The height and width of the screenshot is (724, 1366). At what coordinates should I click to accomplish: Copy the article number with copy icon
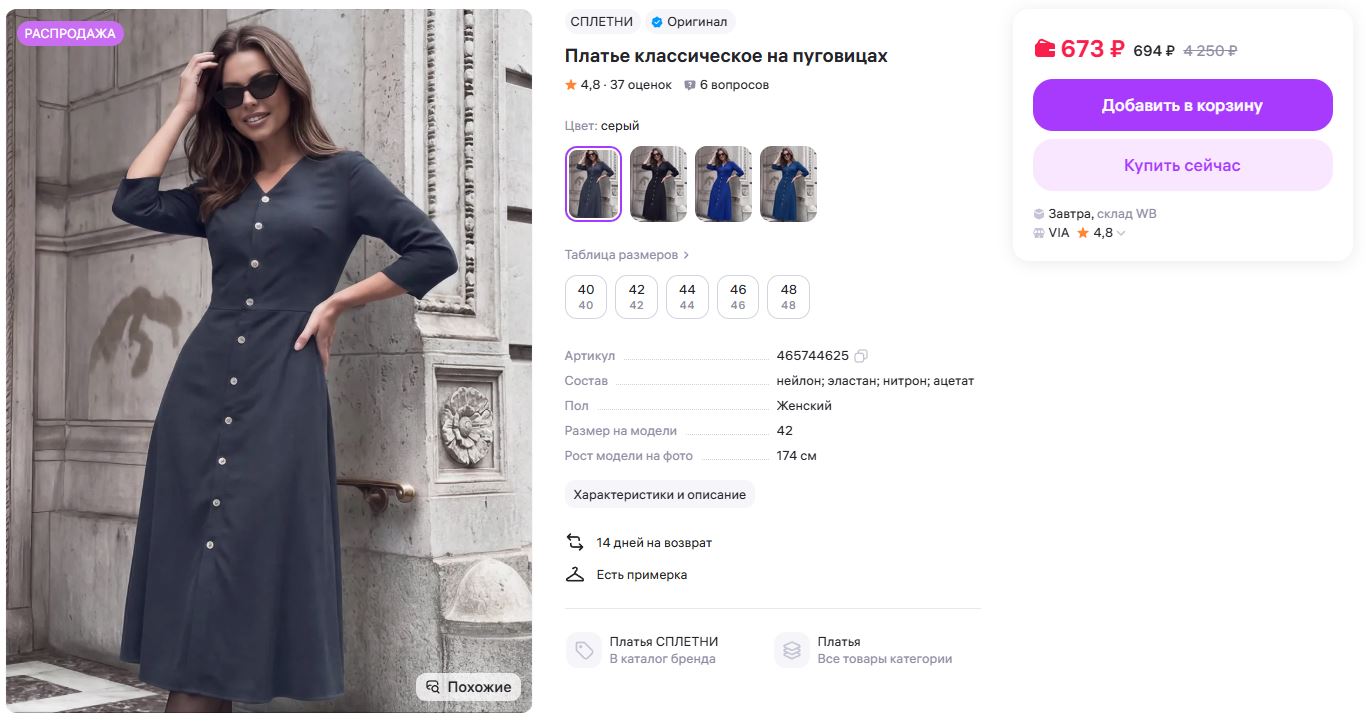click(861, 356)
